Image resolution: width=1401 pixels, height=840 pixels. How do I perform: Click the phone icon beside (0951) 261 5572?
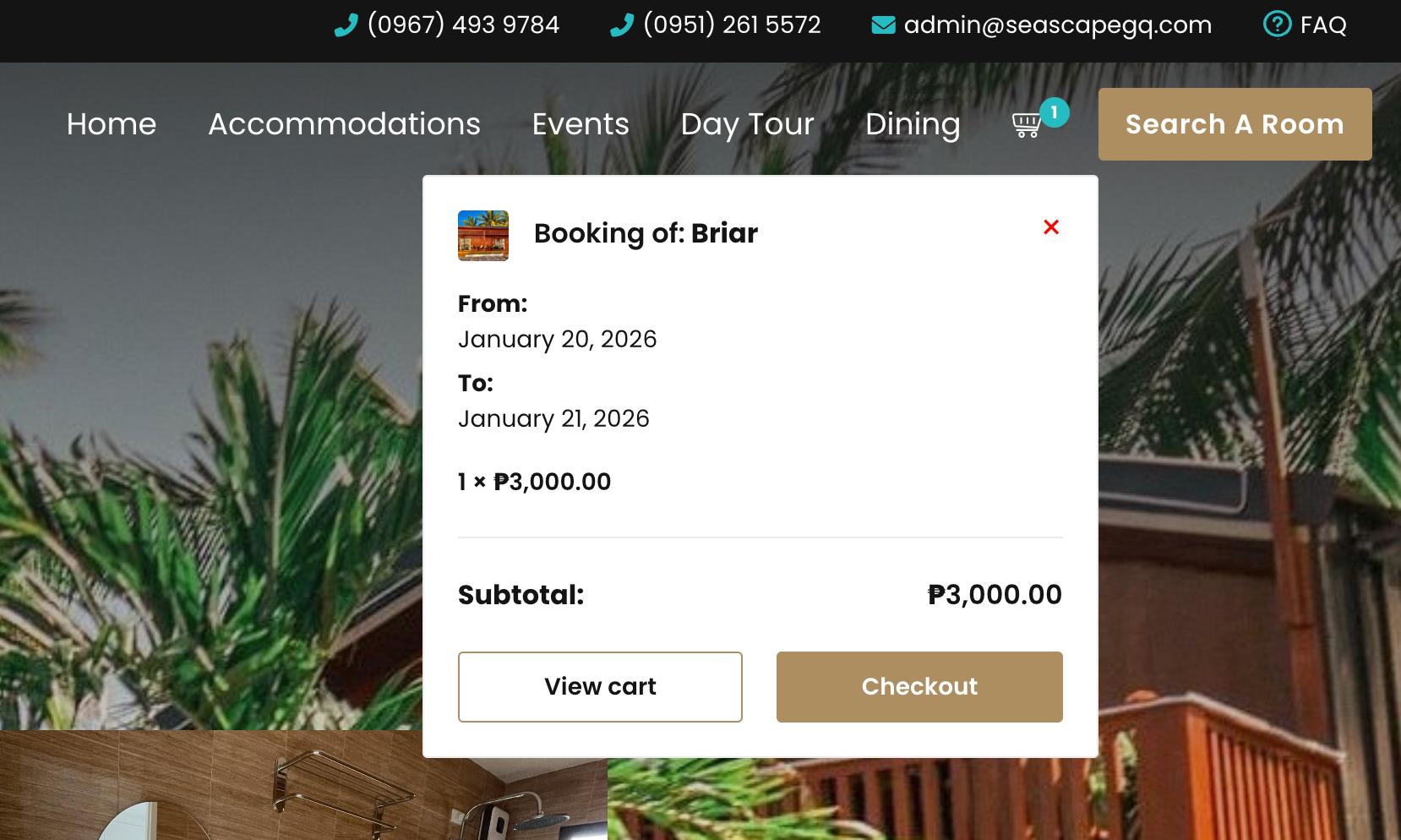click(x=622, y=26)
